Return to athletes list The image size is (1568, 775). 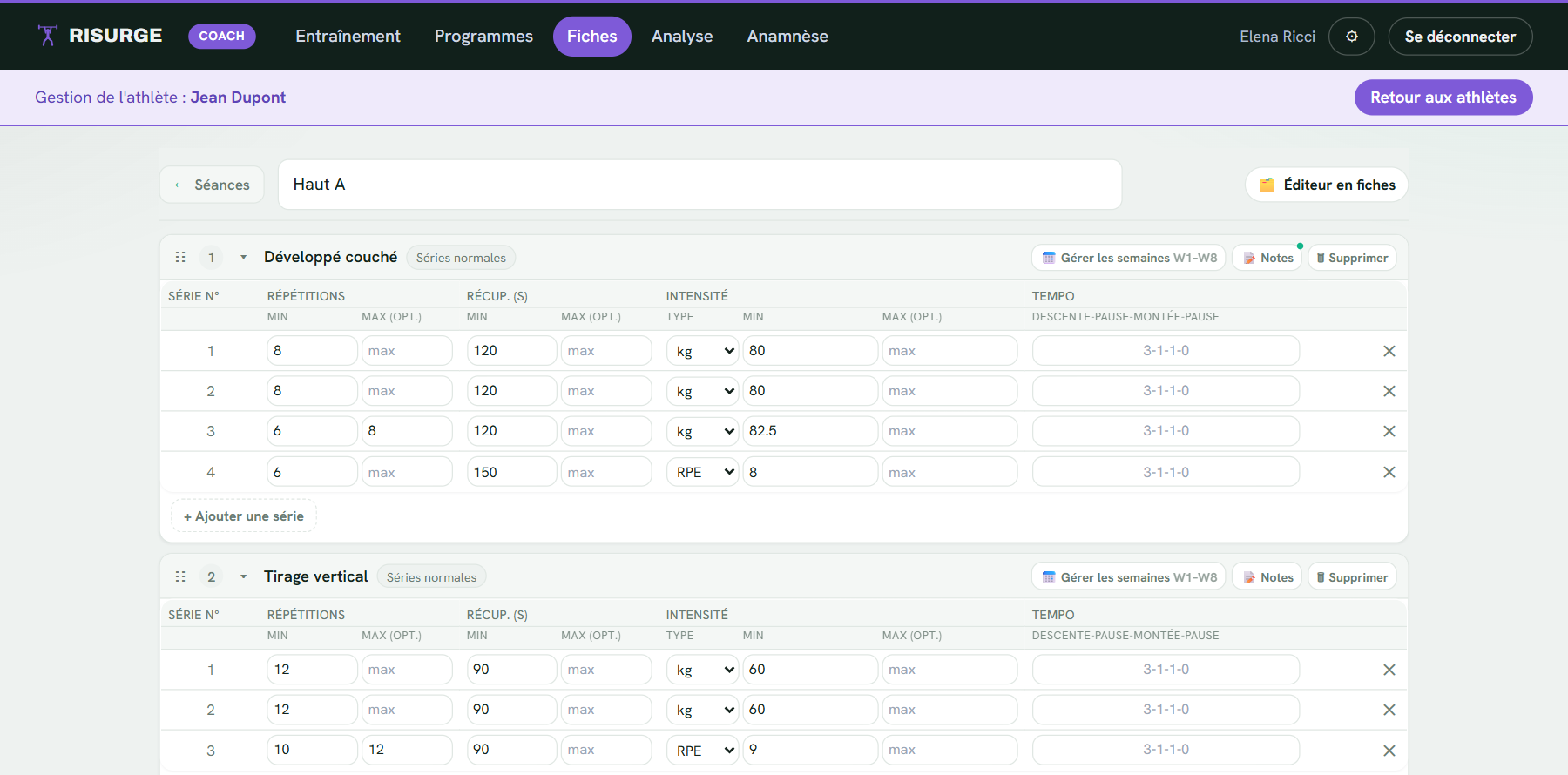(1443, 98)
